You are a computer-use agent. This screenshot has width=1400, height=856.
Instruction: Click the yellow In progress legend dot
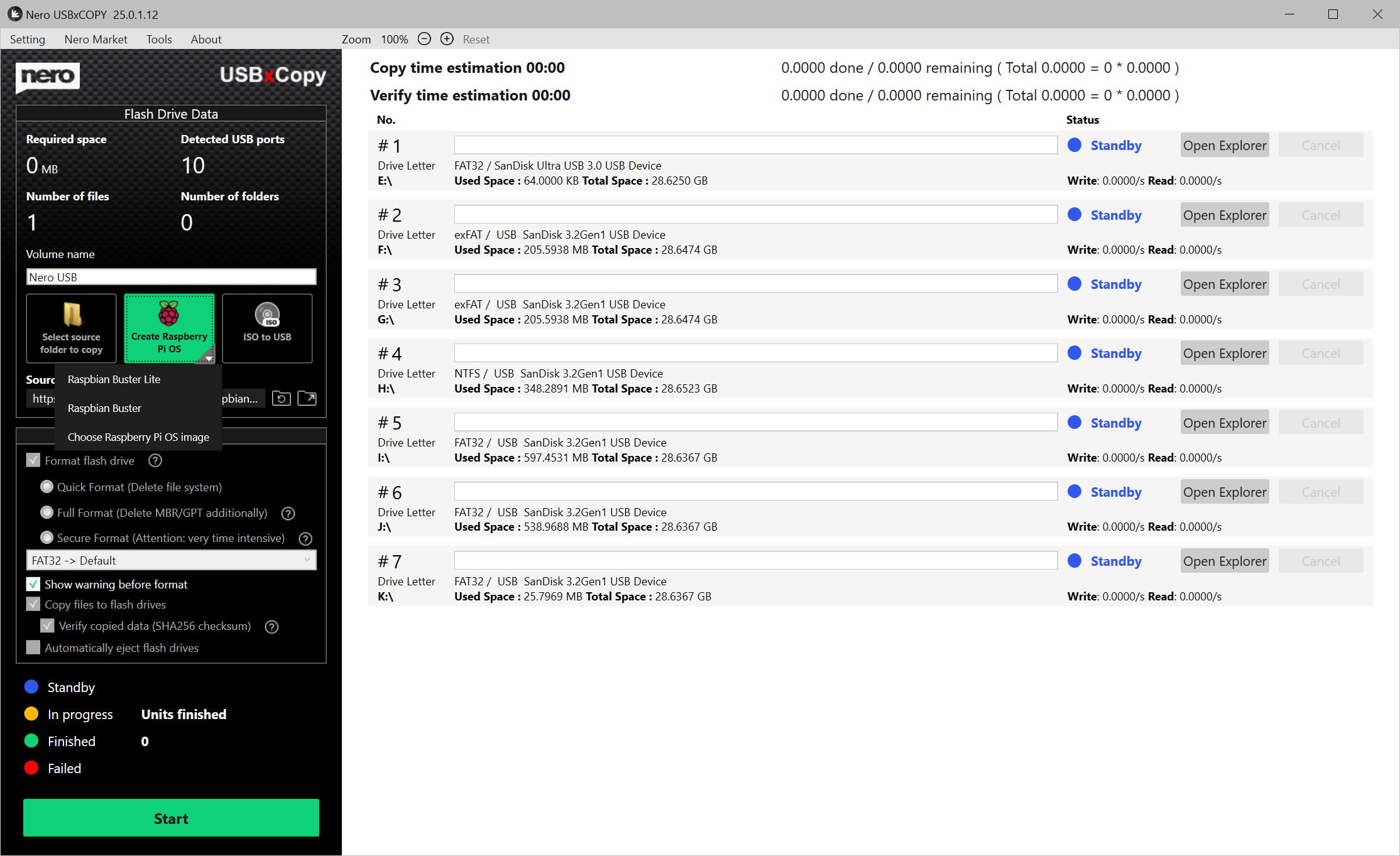31,714
